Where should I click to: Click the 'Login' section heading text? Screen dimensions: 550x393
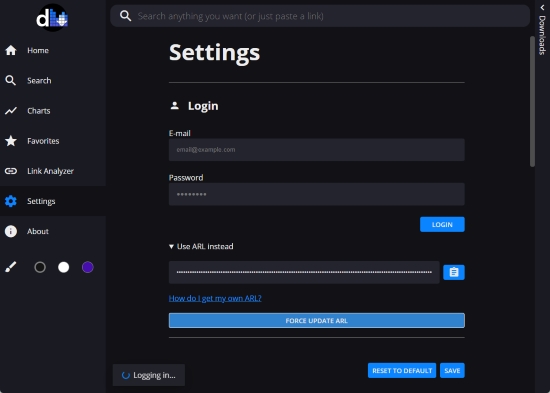[203, 106]
